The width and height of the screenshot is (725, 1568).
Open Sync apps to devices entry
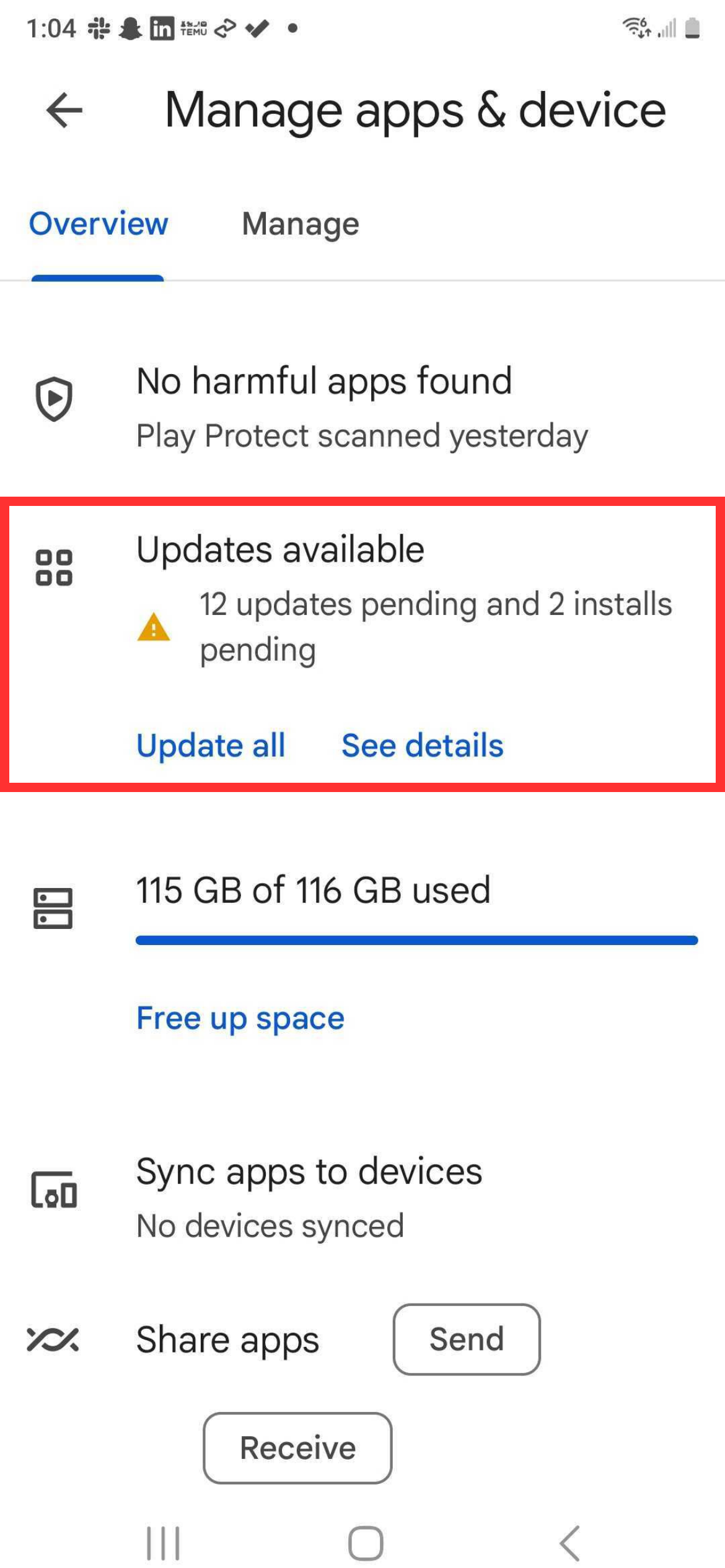[x=362, y=1198]
